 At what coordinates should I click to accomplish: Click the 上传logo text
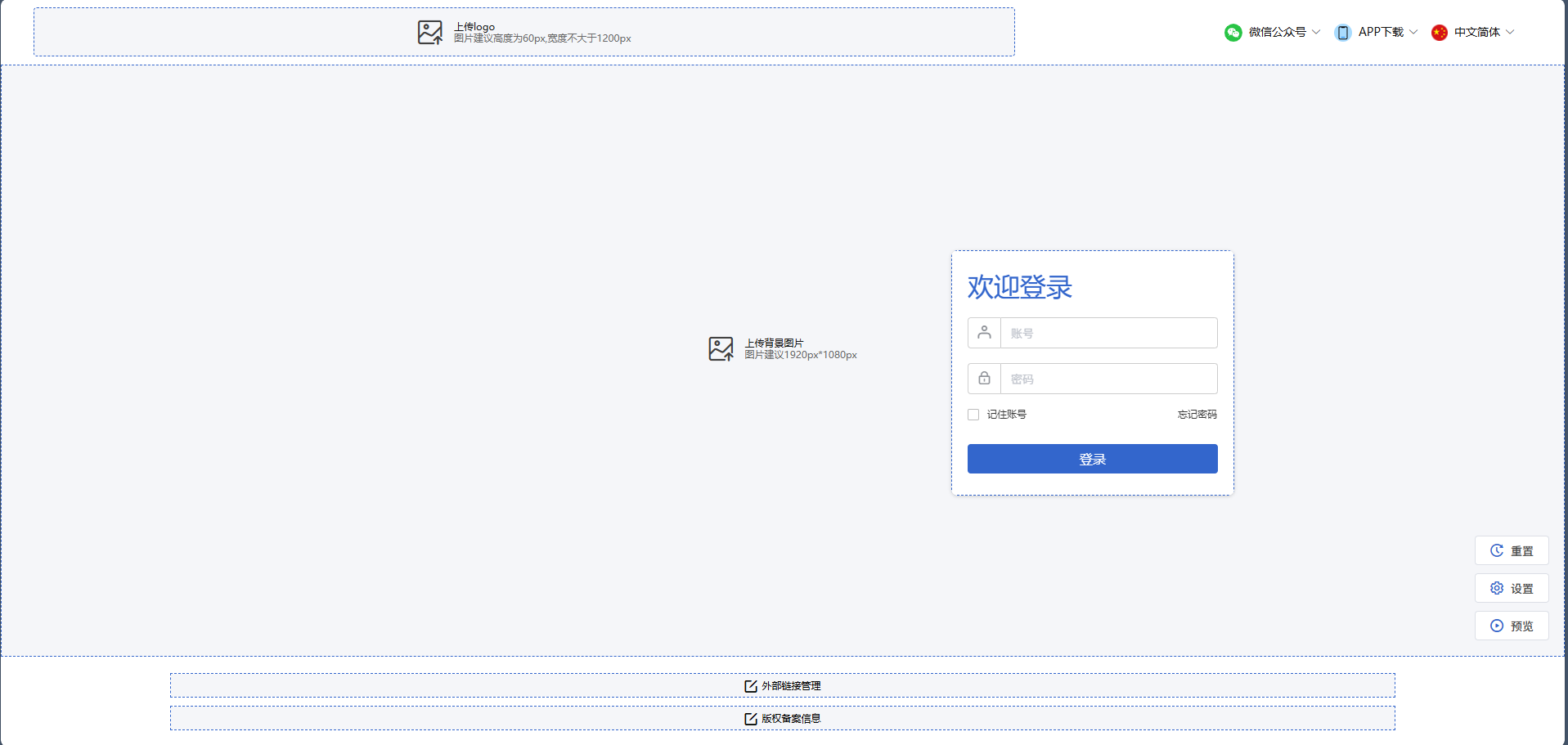point(474,27)
